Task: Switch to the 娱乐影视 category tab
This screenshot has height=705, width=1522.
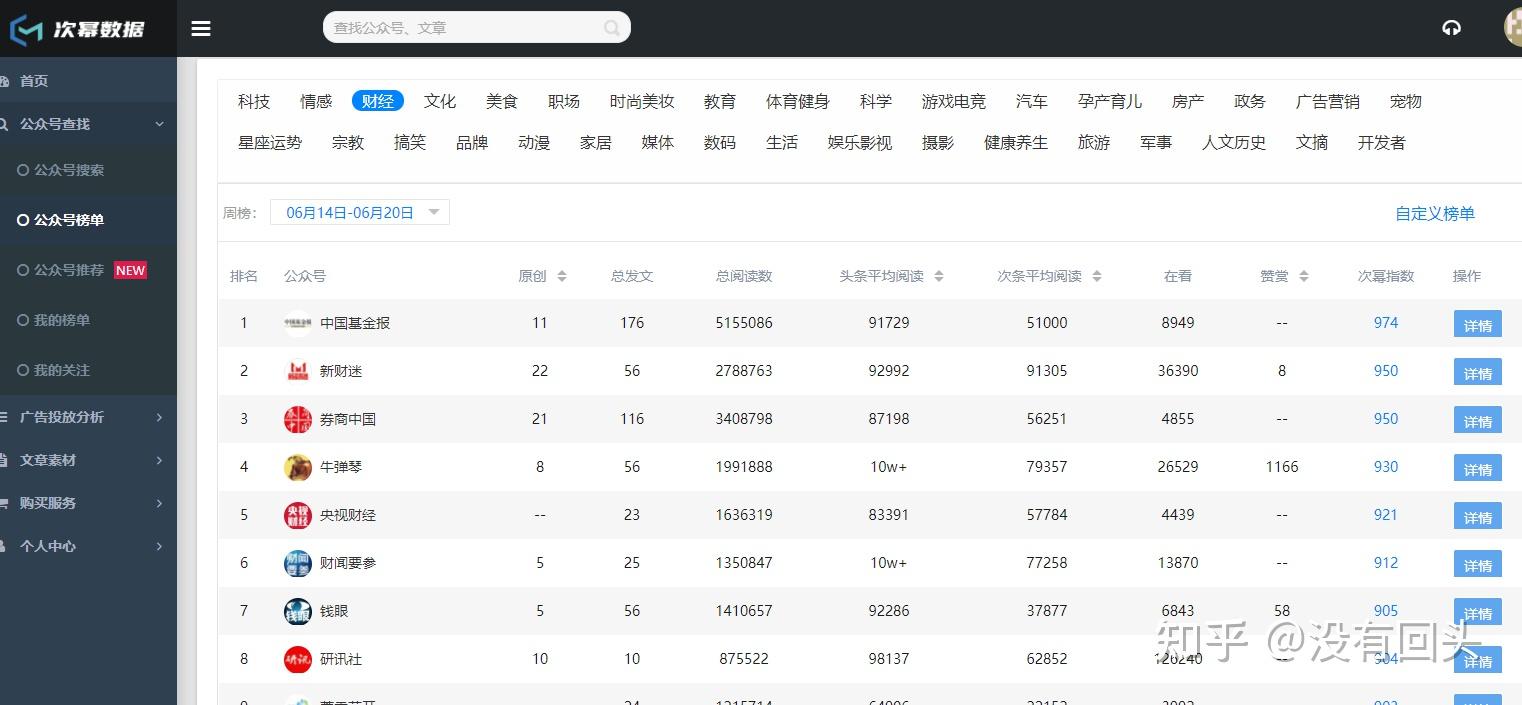Action: pyautogui.click(x=860, y=143)
